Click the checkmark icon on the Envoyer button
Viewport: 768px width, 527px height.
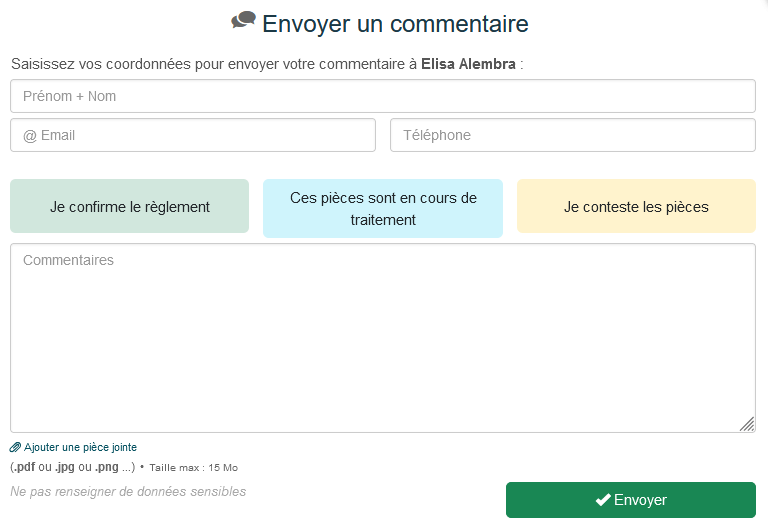point(602,500)
